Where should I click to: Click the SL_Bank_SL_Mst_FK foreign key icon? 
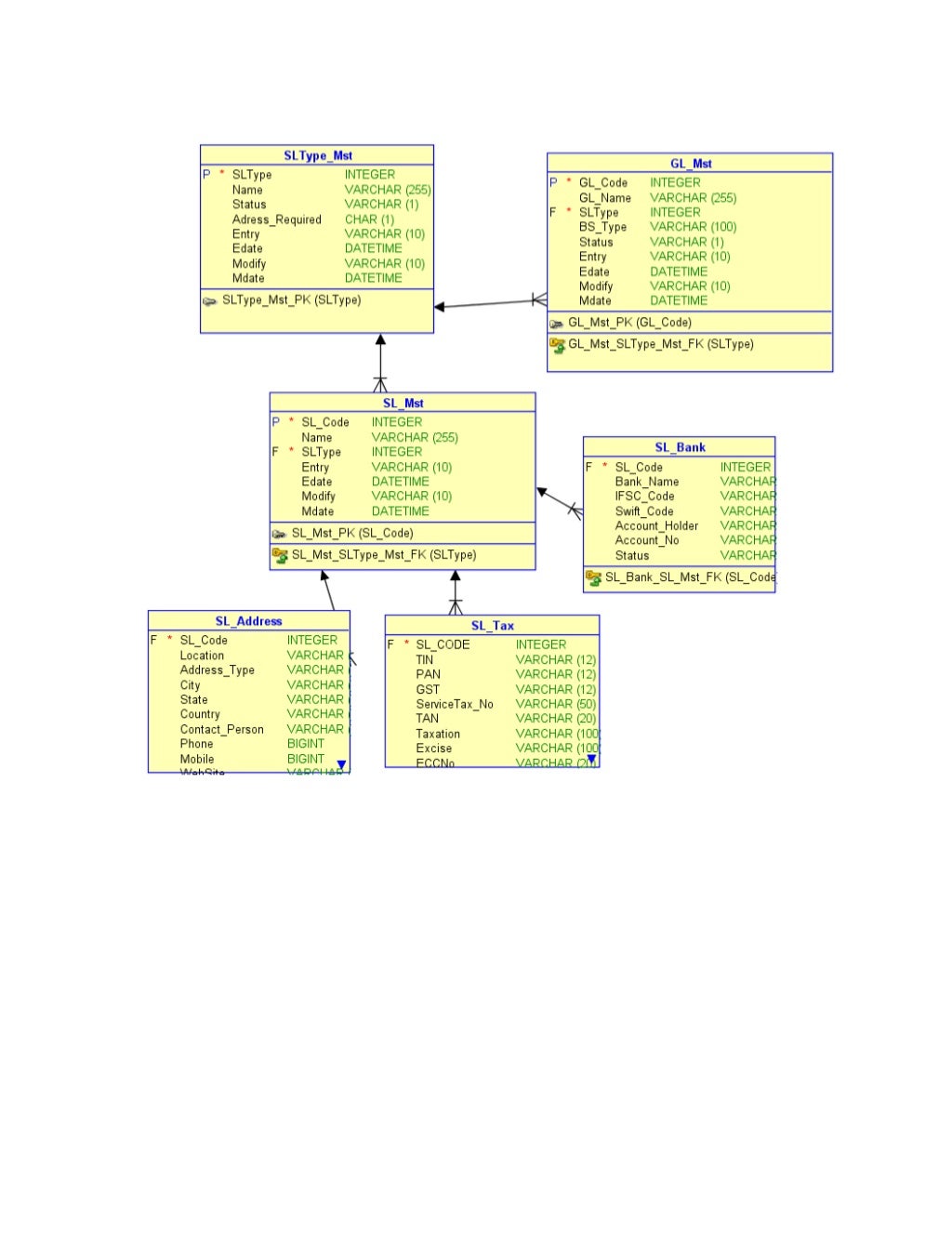coord(593,577)
